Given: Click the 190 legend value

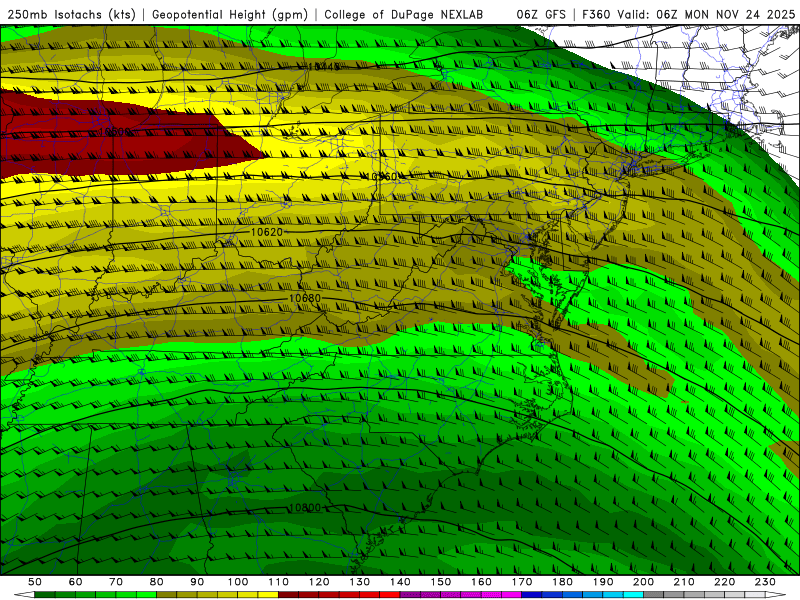Looking at the screenshot, I should coord(603,582).
